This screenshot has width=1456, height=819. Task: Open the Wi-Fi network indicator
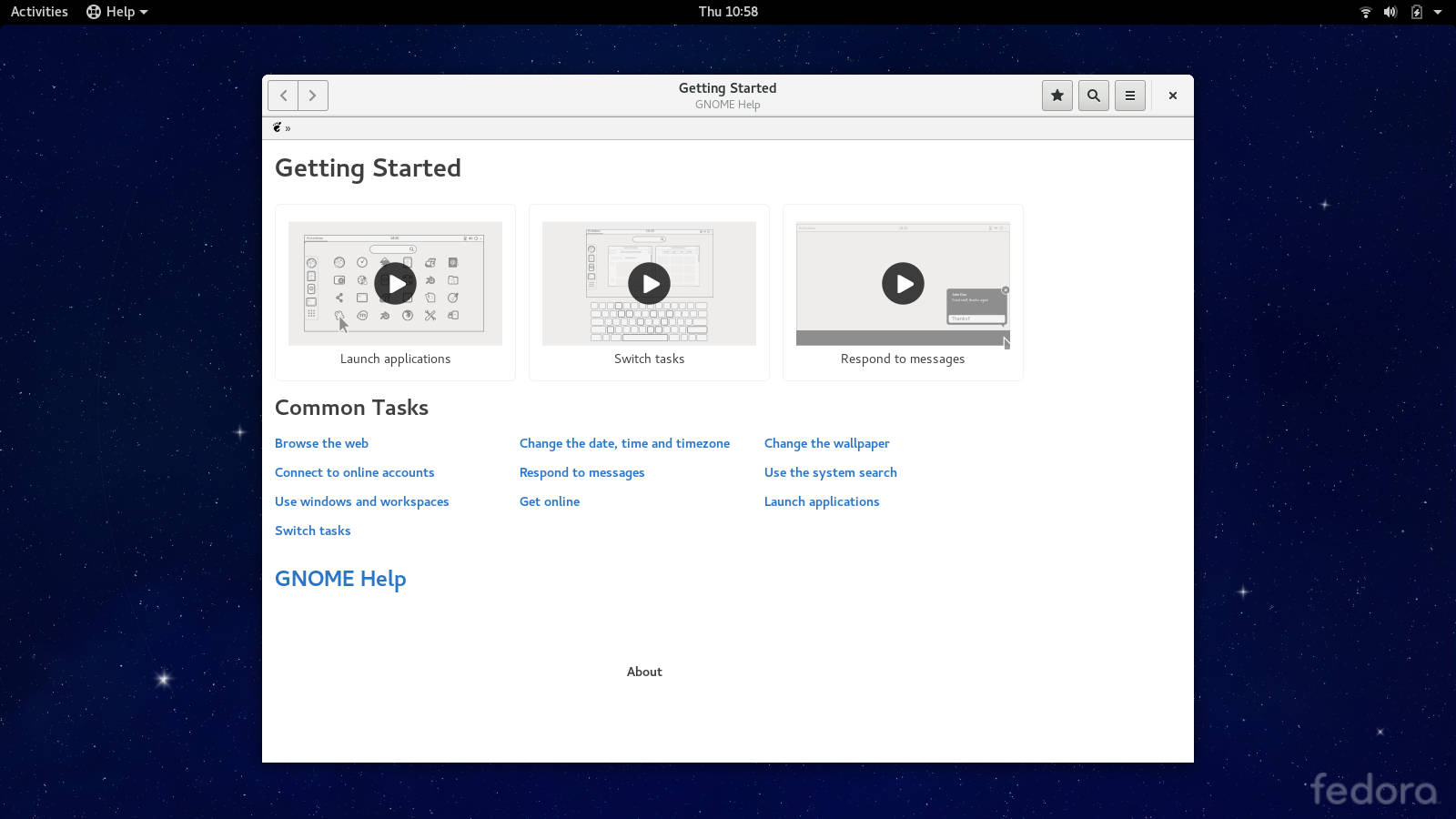(1366, 12)
